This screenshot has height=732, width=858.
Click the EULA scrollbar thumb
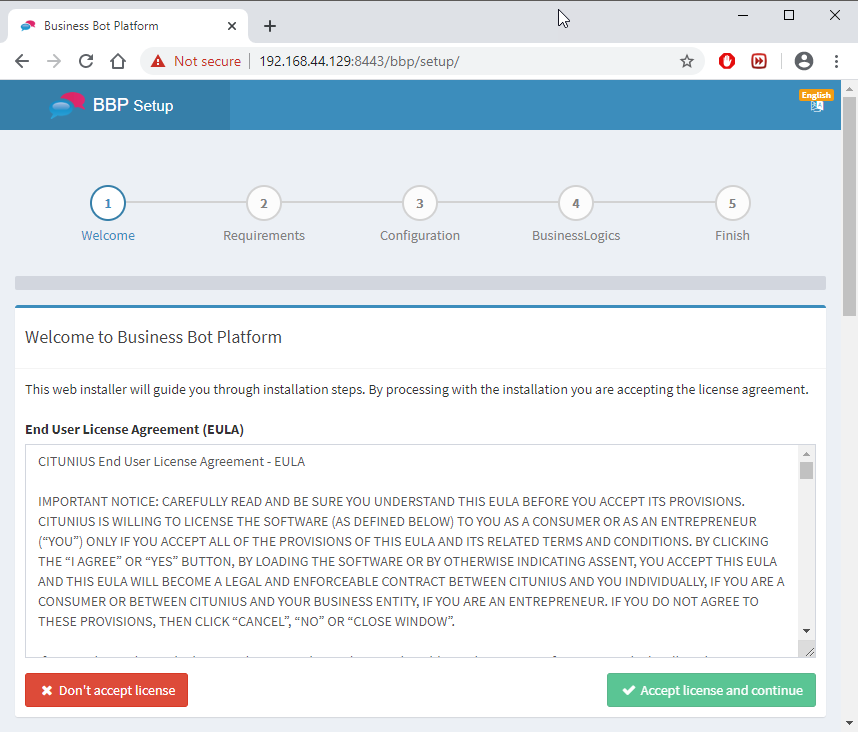click(806, 470)
